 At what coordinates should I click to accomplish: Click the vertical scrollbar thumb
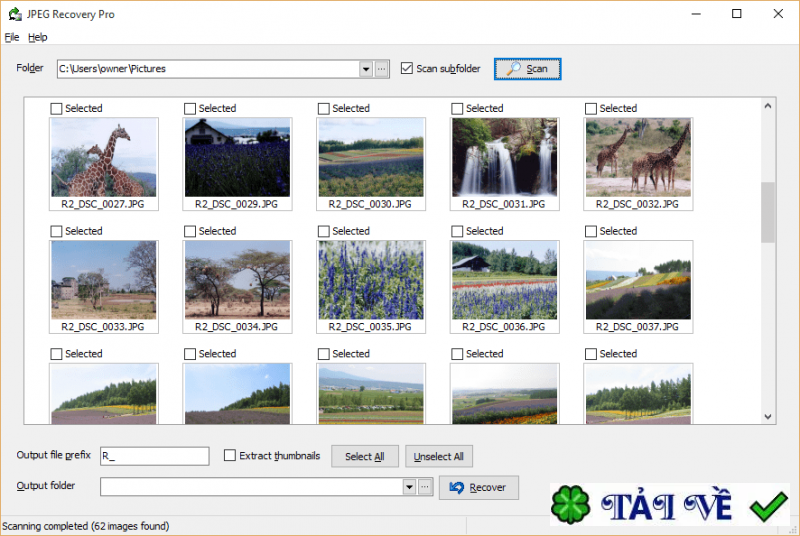pos(768,212)
